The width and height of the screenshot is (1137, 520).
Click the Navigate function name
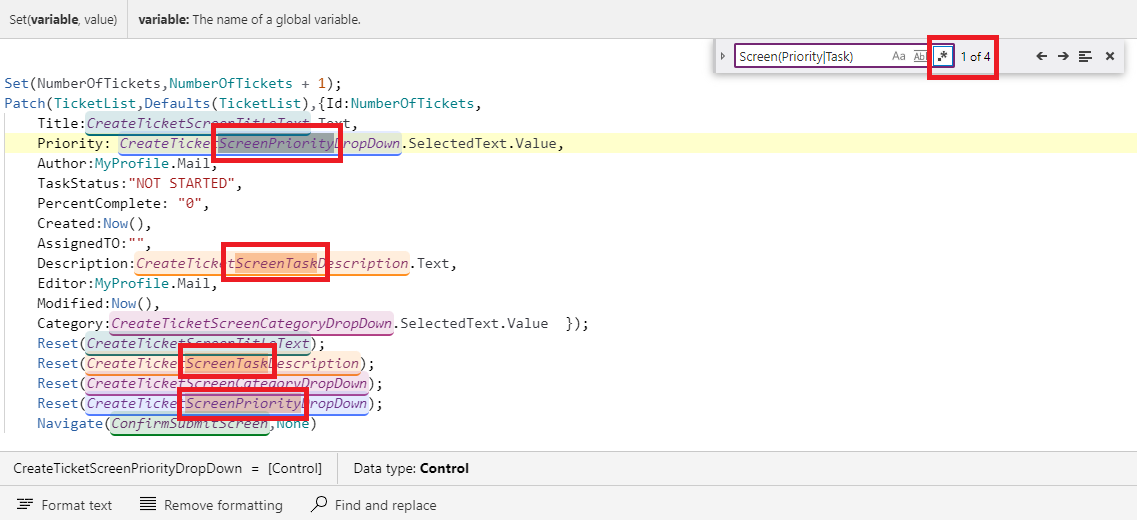tap(70, 424)
